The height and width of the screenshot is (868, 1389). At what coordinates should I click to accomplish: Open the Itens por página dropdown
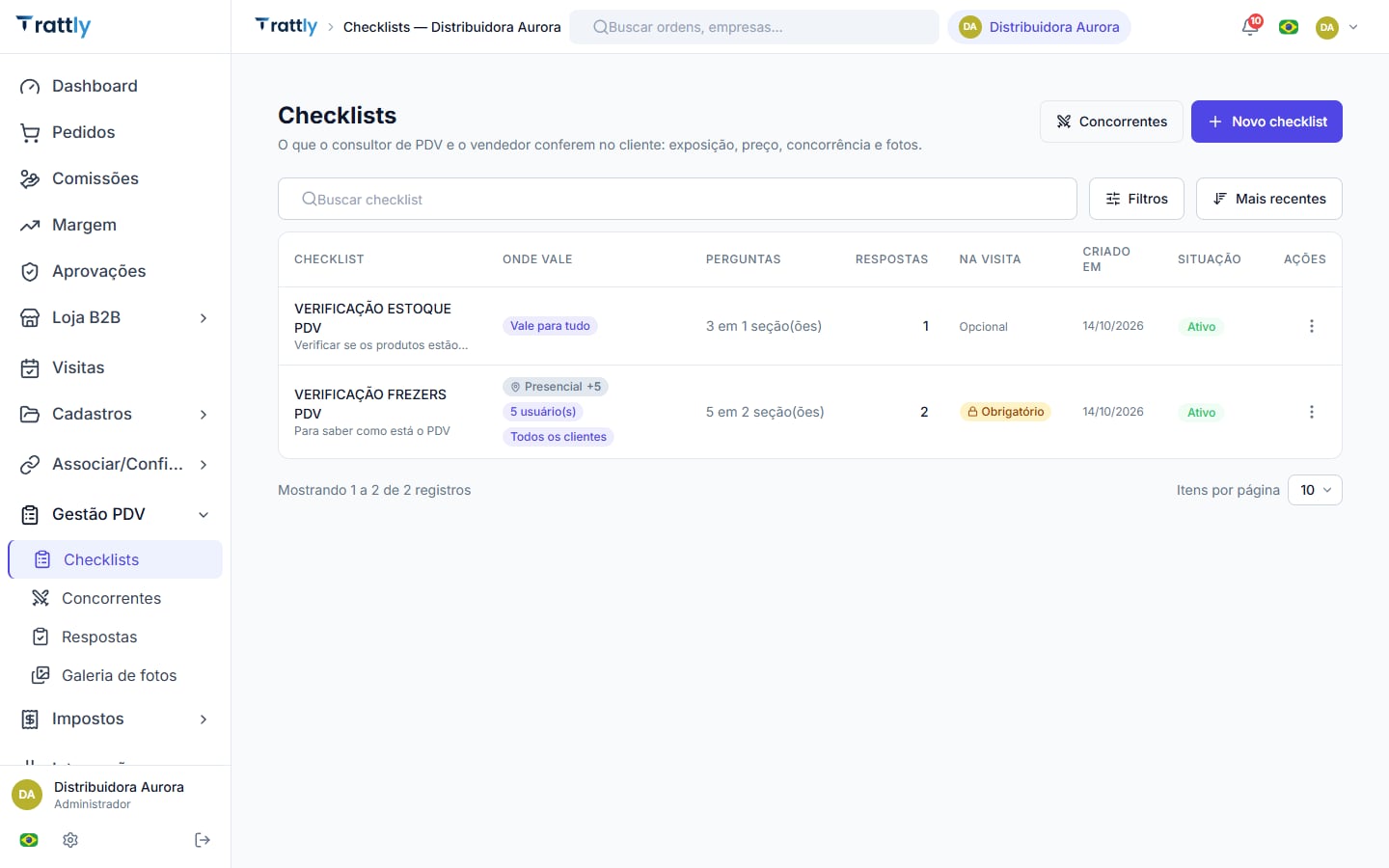click(1315, 490)
